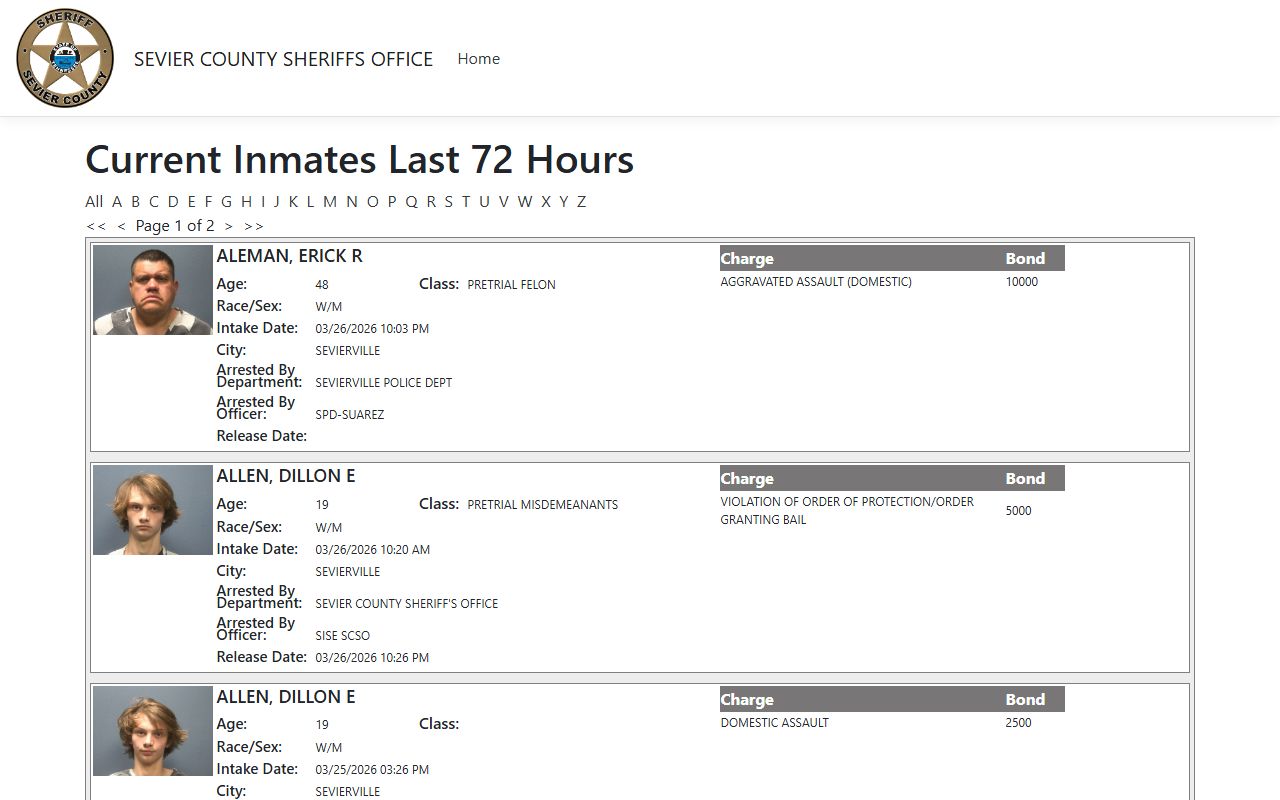Image resolution: width=1280 pixels, height=800 pixels.
Task: Select ALLEN, DILLON E name for protection order record
Action: tap(286, 476)
